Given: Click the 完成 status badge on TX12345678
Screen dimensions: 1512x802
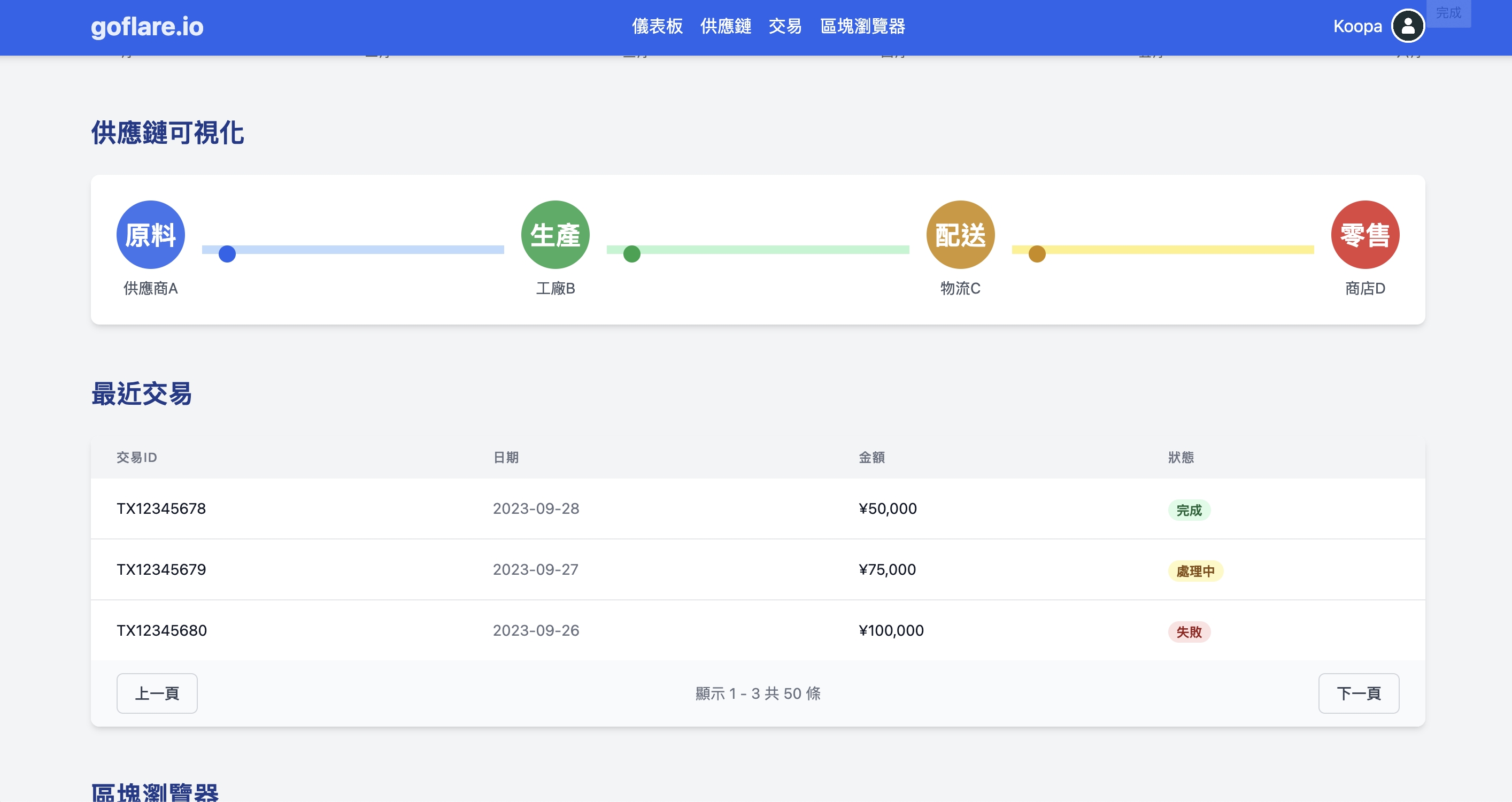Looking at the screenshot, I should pos(1189,510).
